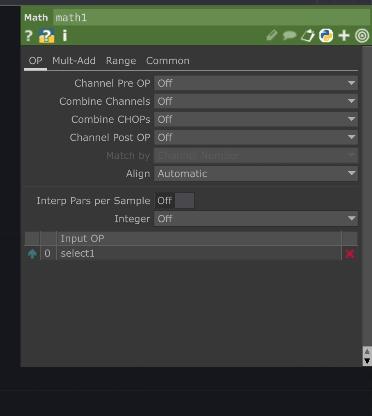This screenshot has height=416, width=372.
Task: Click the index 0 cell of select1 row
Action: [x=47, y=254]
